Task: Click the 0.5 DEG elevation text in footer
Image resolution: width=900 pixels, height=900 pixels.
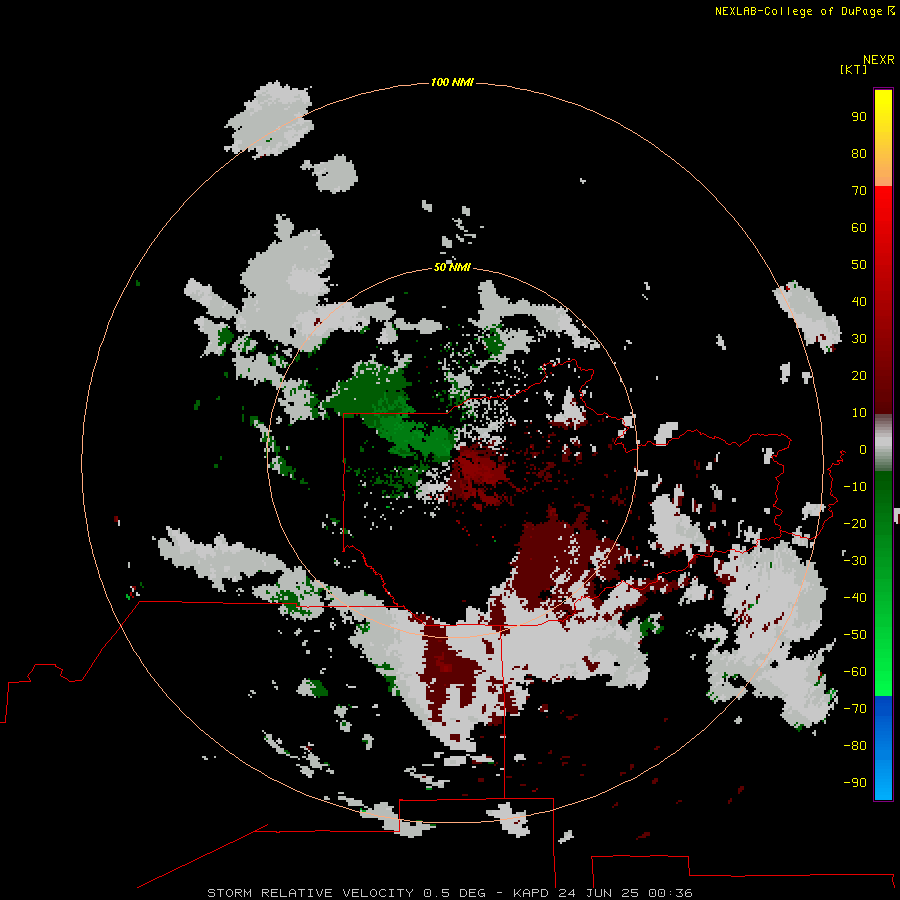Action: pyautogui.click(x=454, y=893)
